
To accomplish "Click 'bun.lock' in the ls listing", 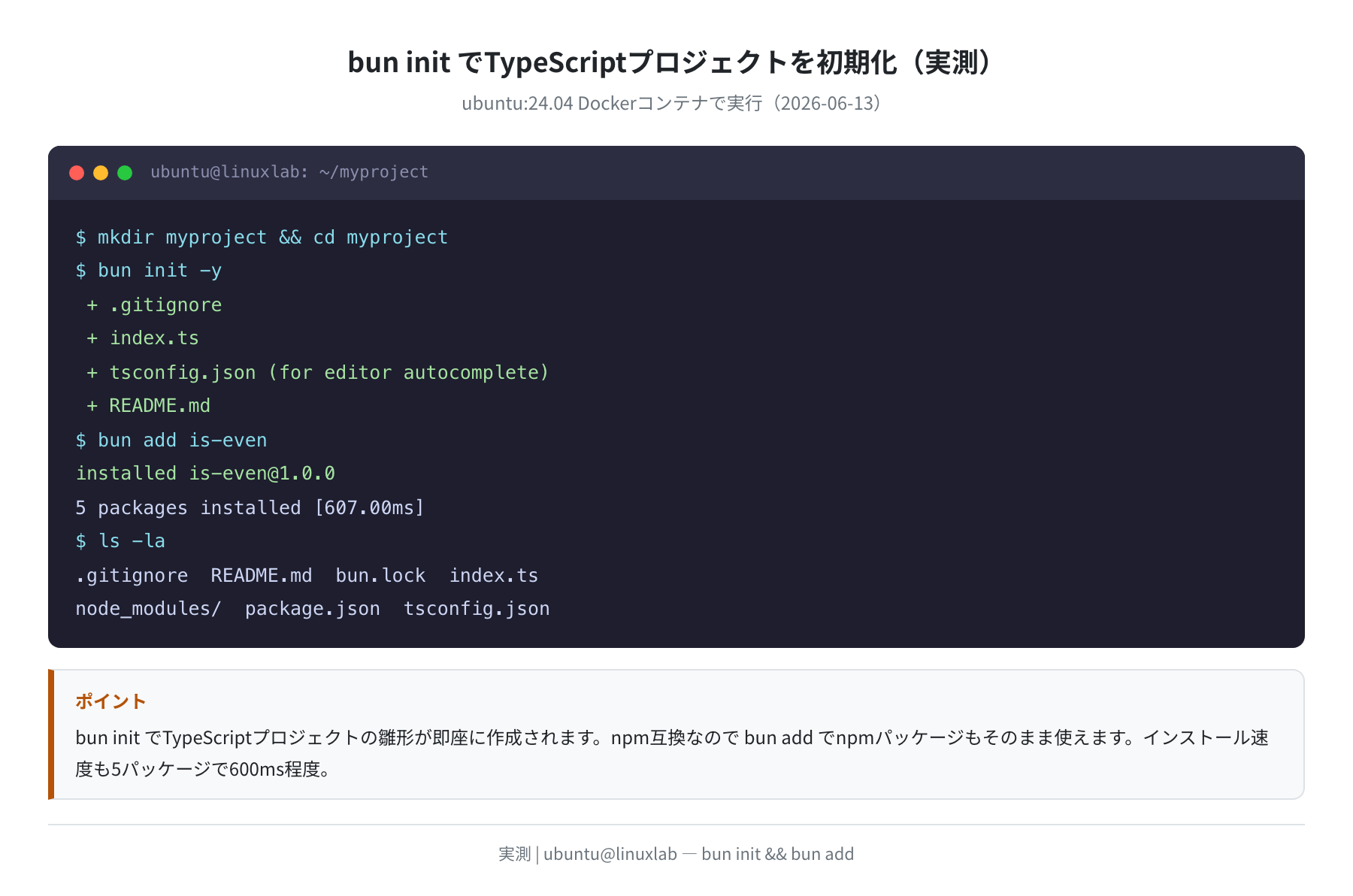I will tap(380, 576).
